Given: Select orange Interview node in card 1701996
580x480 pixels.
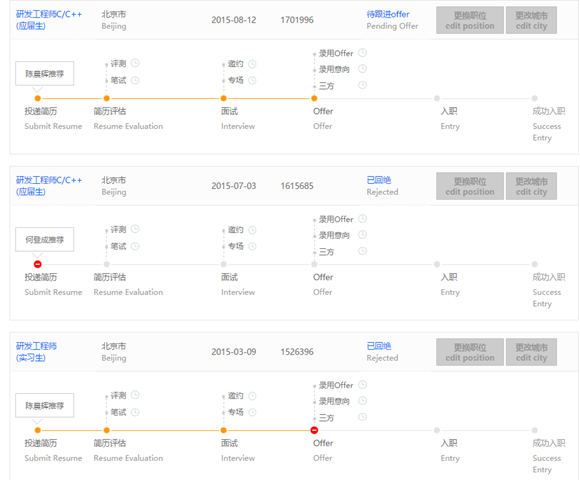Looking at the screenshot, I should pos(223,98).
